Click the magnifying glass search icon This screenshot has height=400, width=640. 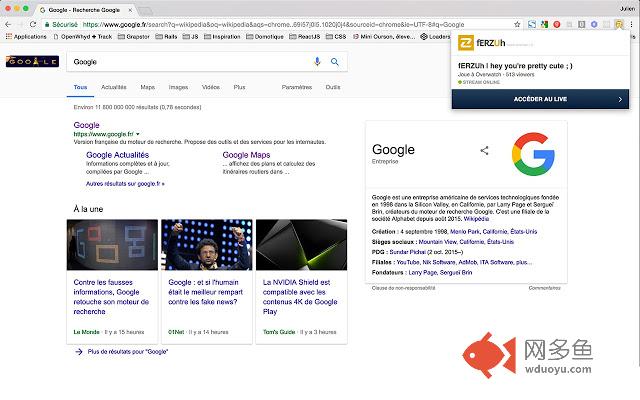click(335, 62)
